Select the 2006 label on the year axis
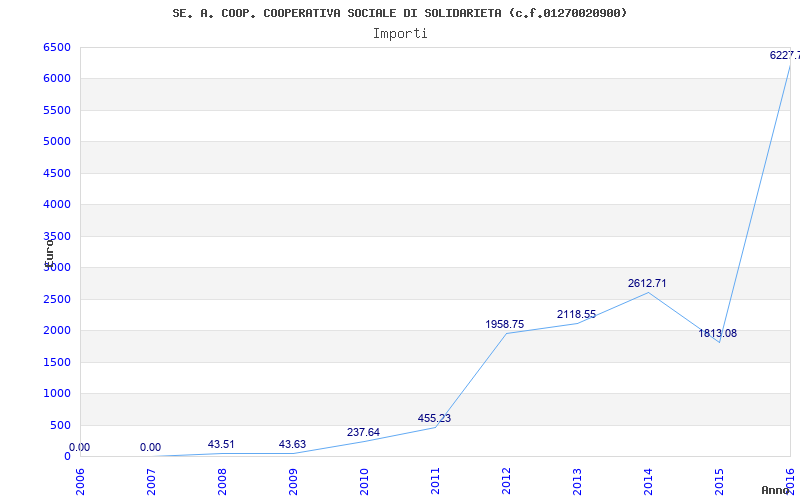Image resolution: width=800 pixels, height=500 pixels. (x=81, y=482)
